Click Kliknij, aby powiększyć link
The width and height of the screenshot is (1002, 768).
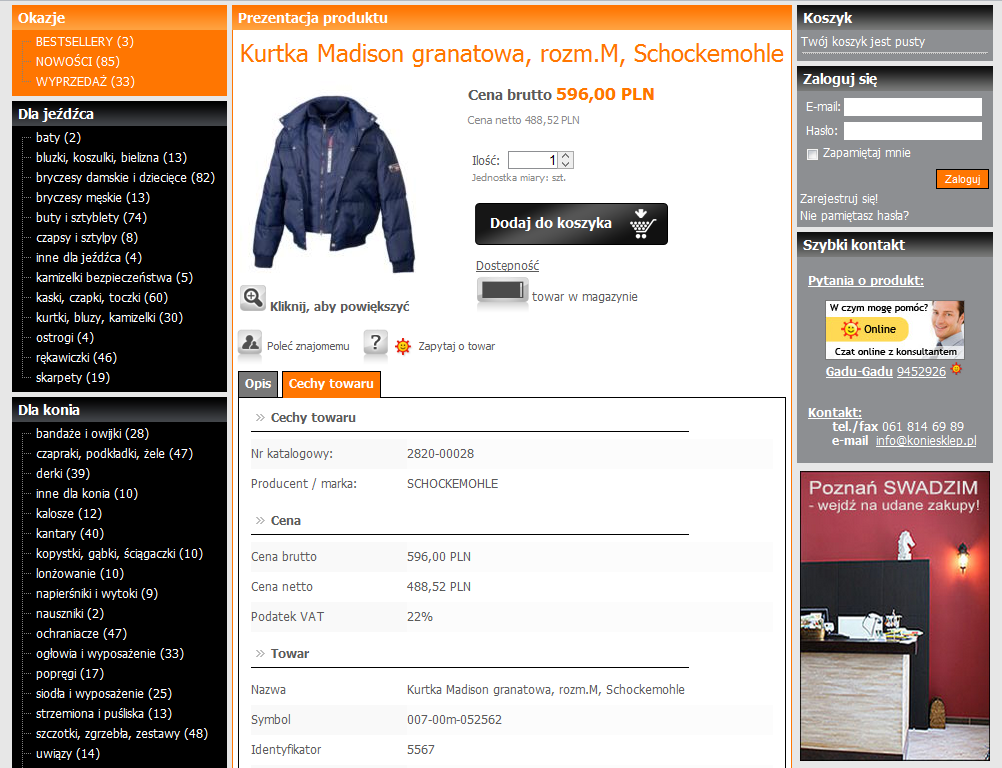tap(339, 307)
